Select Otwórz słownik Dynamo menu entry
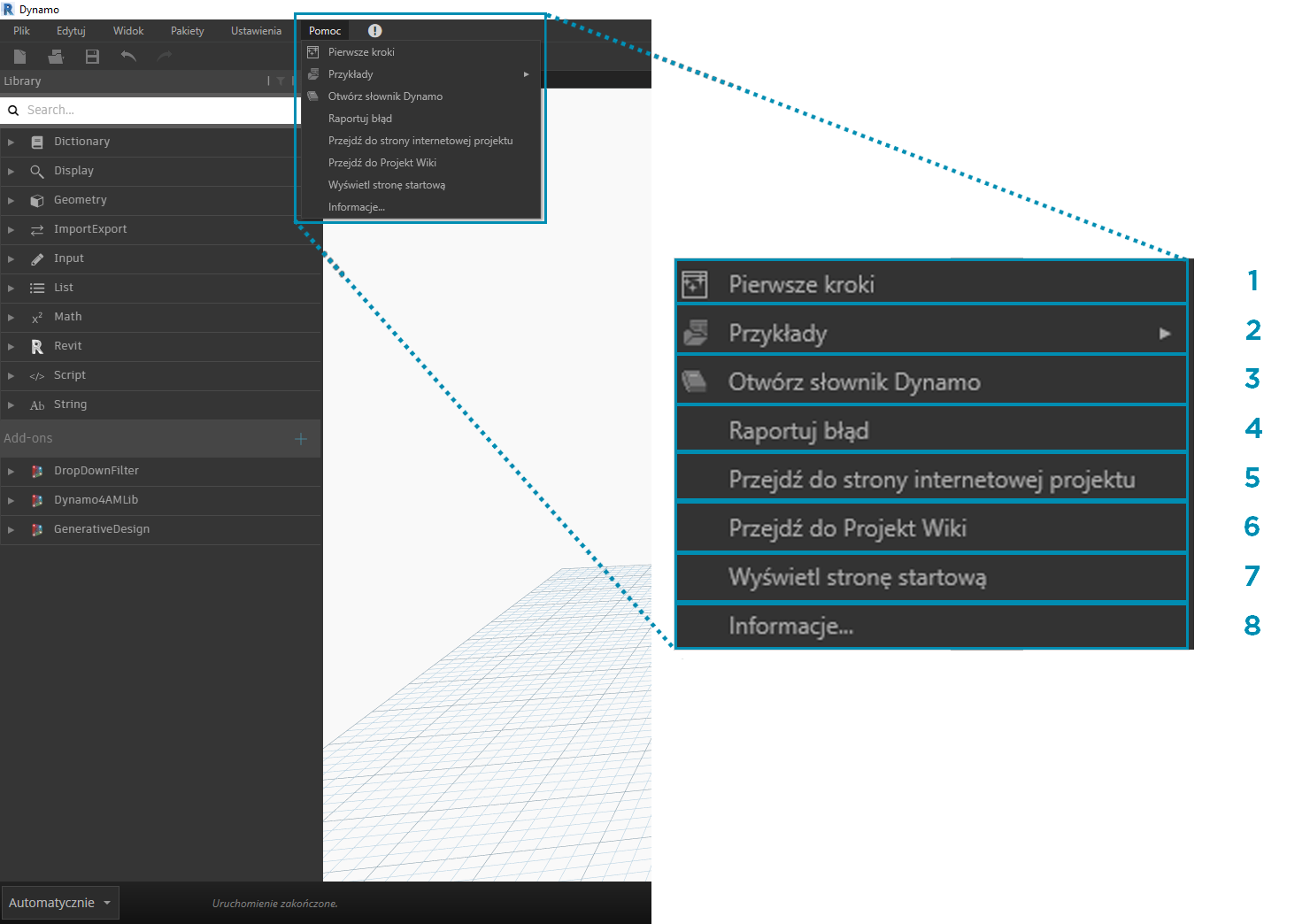This screenshot has width=1310, height=924. pyautogui.click(x=421, y=96)
